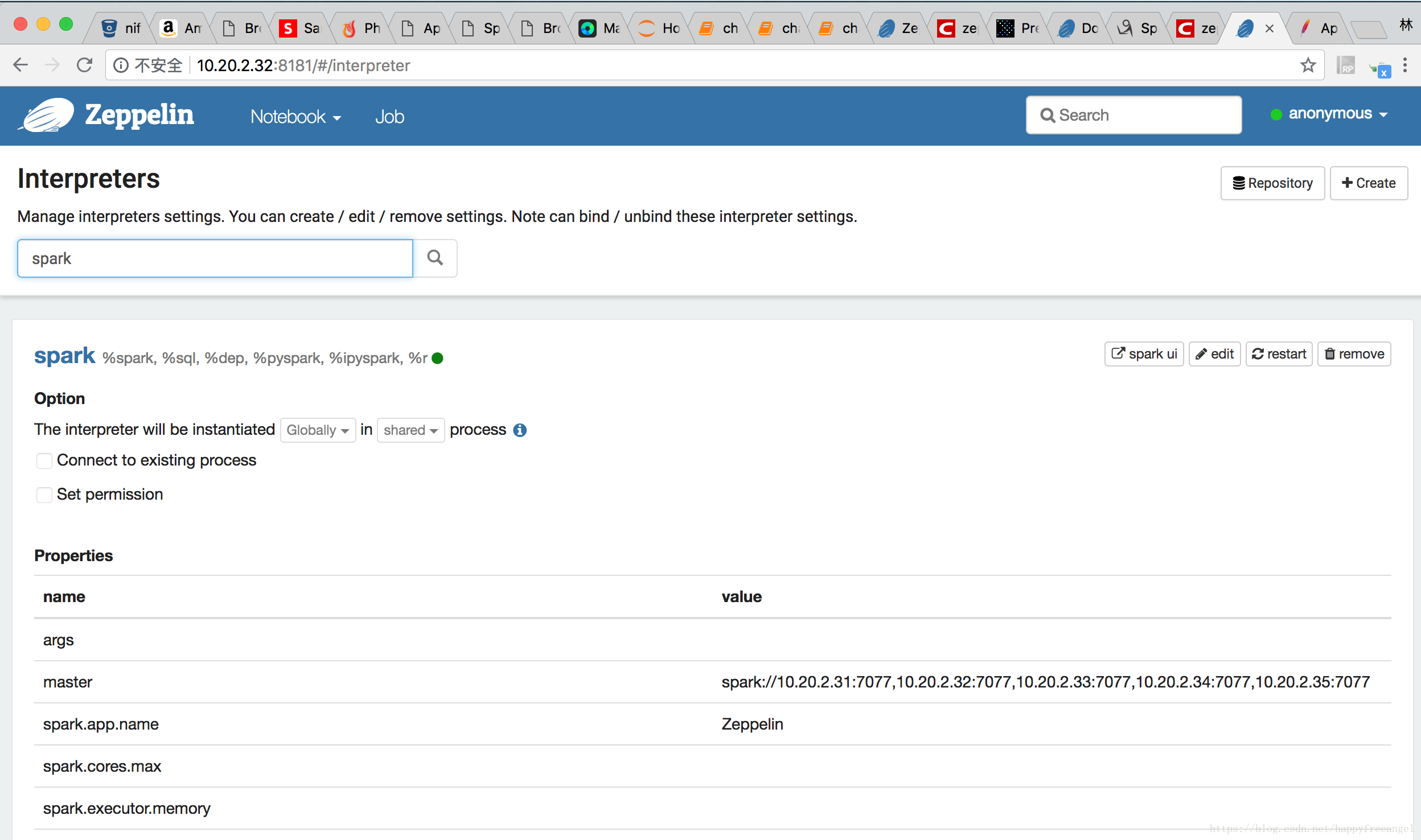Switch to the 'Ma' browser tab
This screenshot has height=840, width=1421.
point(599,28)
